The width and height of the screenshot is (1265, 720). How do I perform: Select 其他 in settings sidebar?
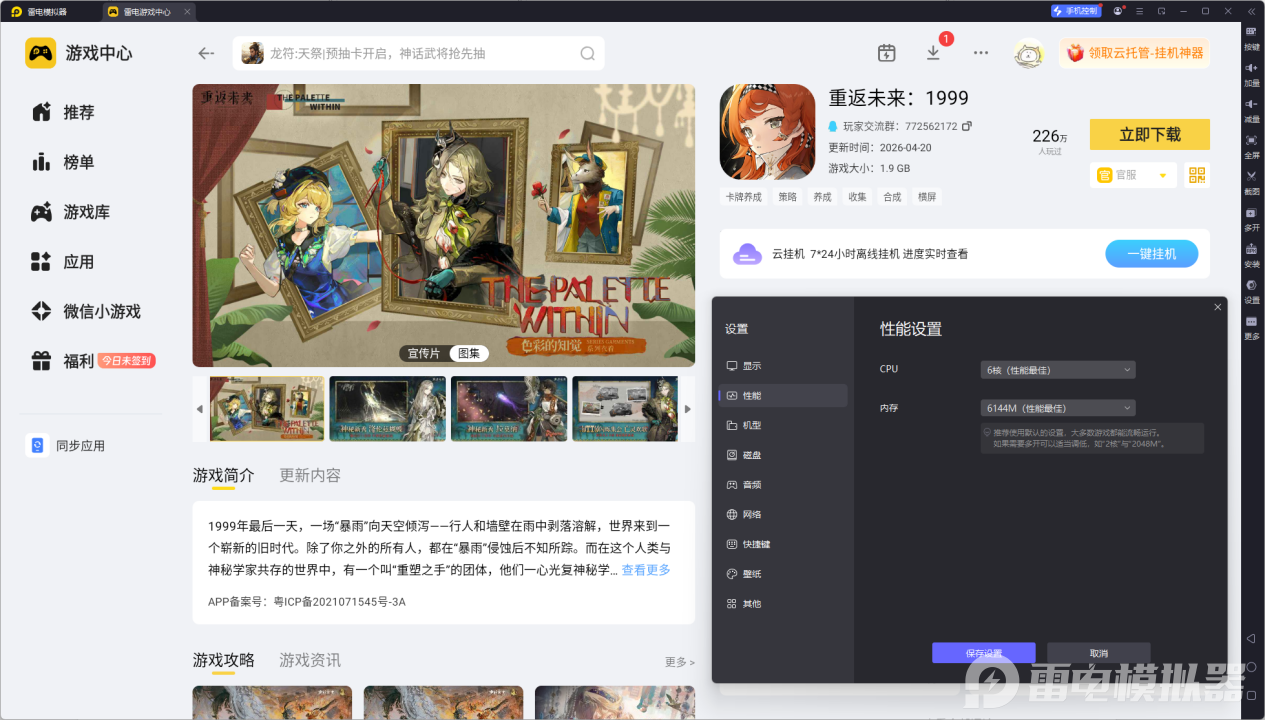[x=783, y=604]
